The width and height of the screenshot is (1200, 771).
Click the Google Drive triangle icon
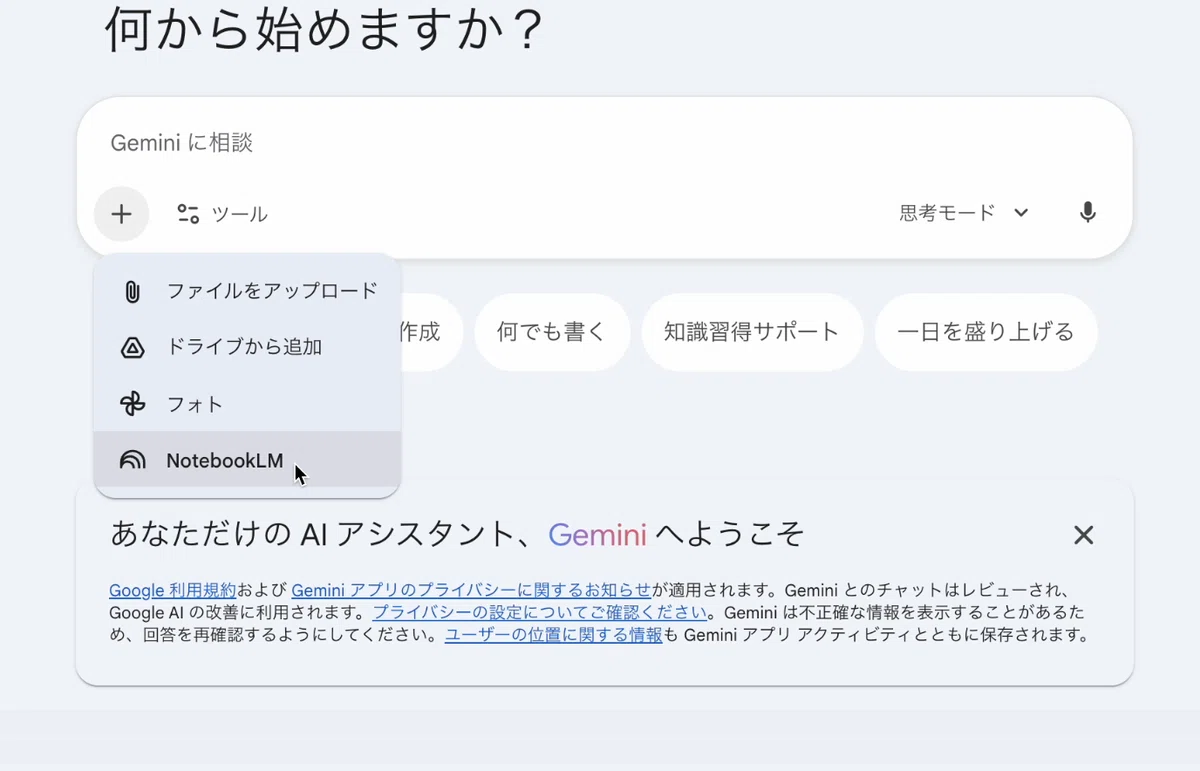click(132, 348)
